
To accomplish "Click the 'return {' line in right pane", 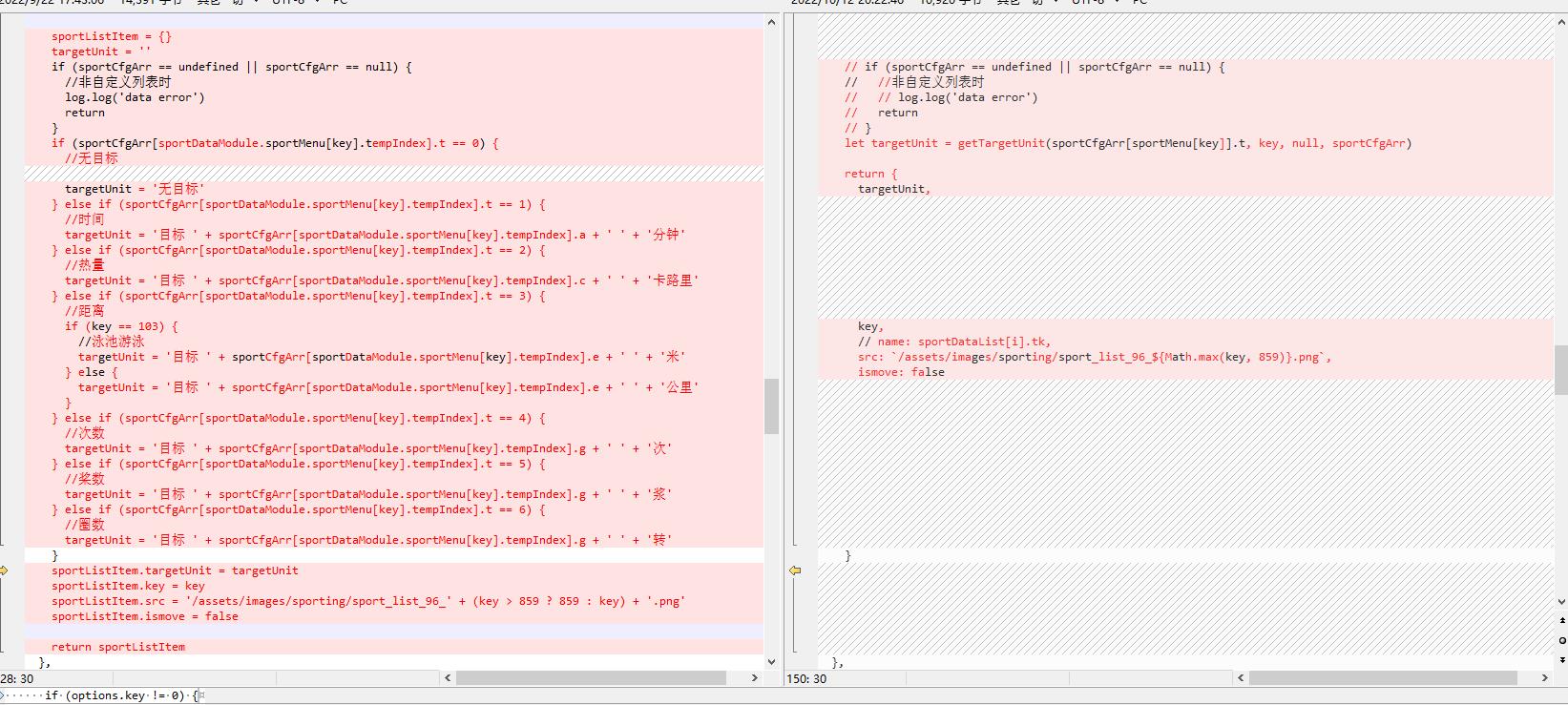I will [871, 174].
